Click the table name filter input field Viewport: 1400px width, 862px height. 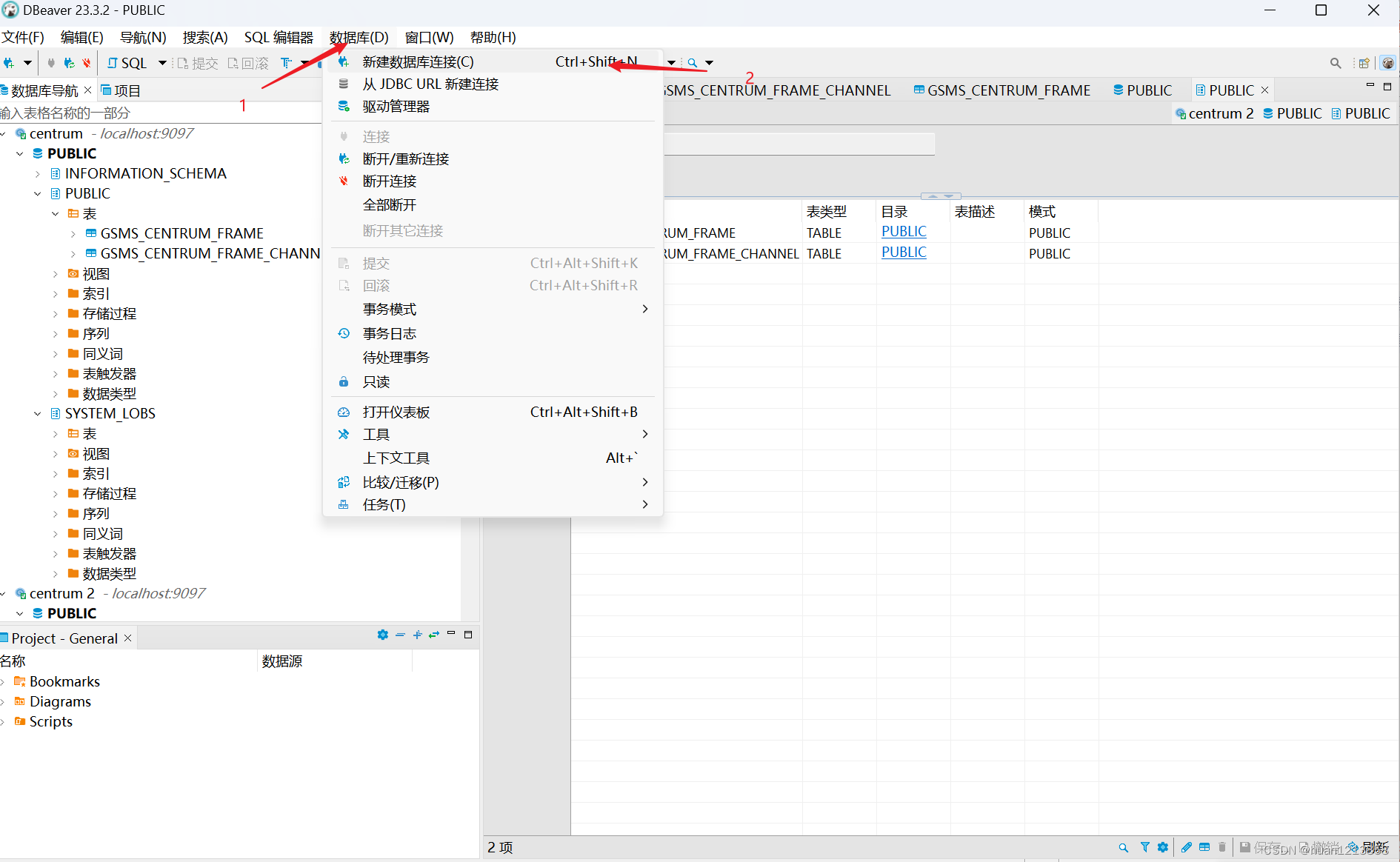(159, 113)
